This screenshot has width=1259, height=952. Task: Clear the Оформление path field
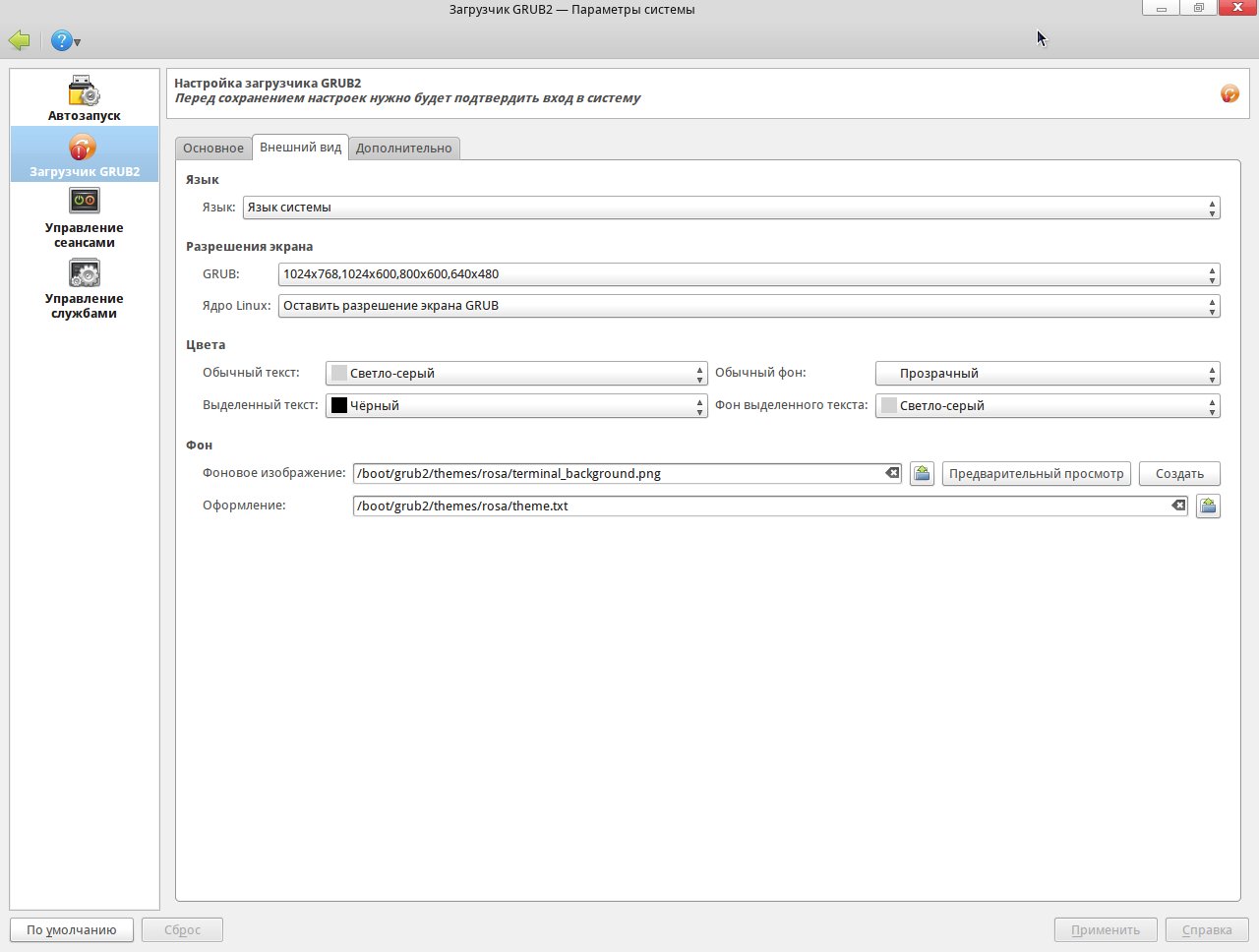click(1178, 506)
